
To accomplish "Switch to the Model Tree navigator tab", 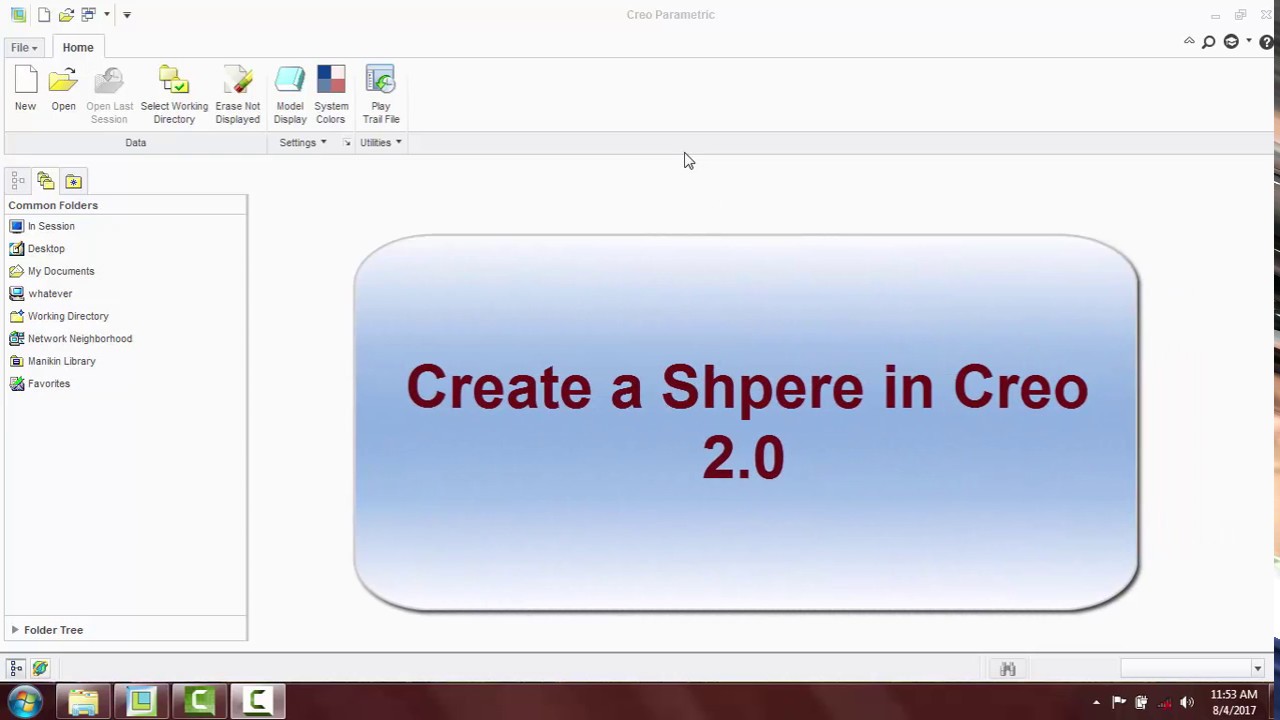I will [x=17, y=181].
